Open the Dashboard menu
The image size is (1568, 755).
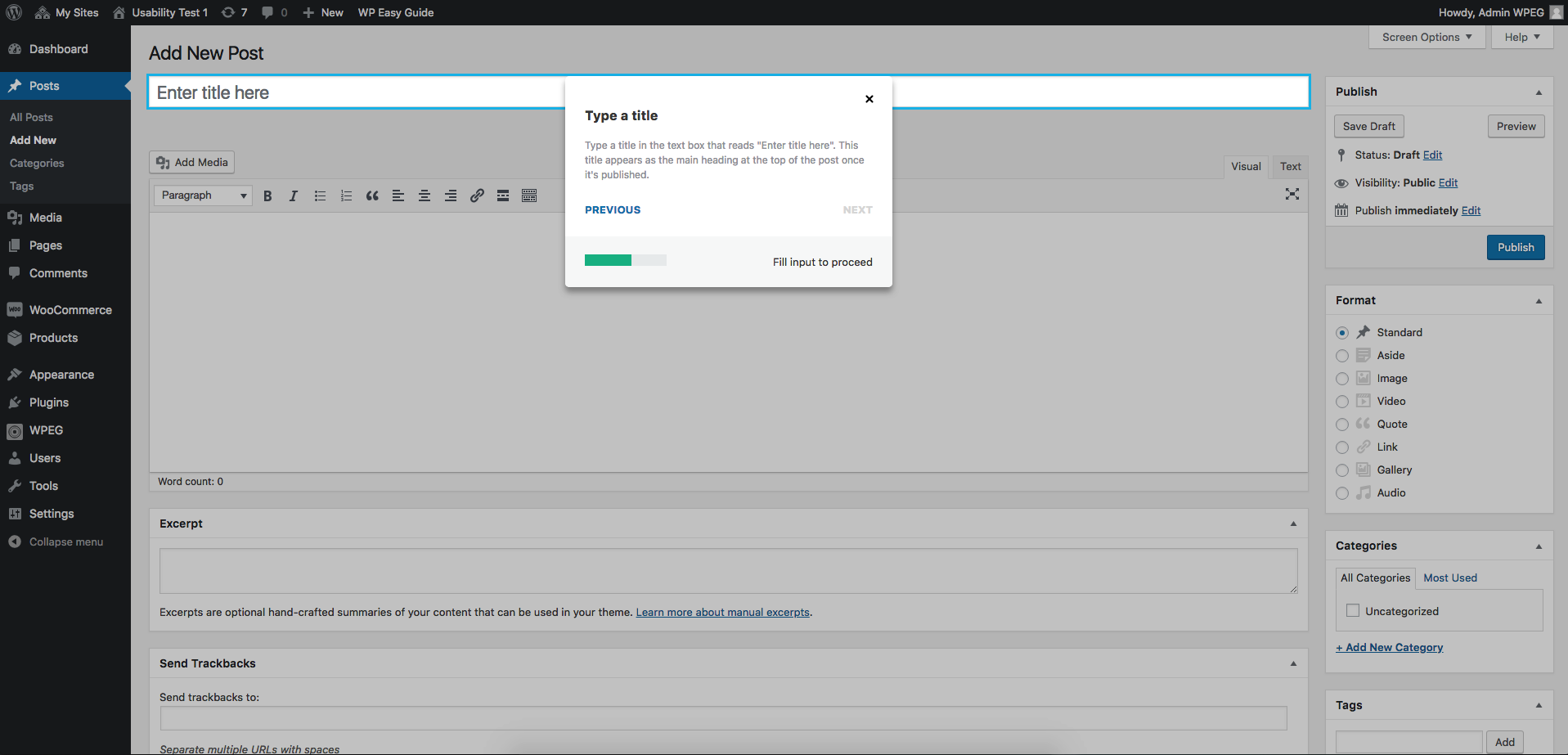65,49
